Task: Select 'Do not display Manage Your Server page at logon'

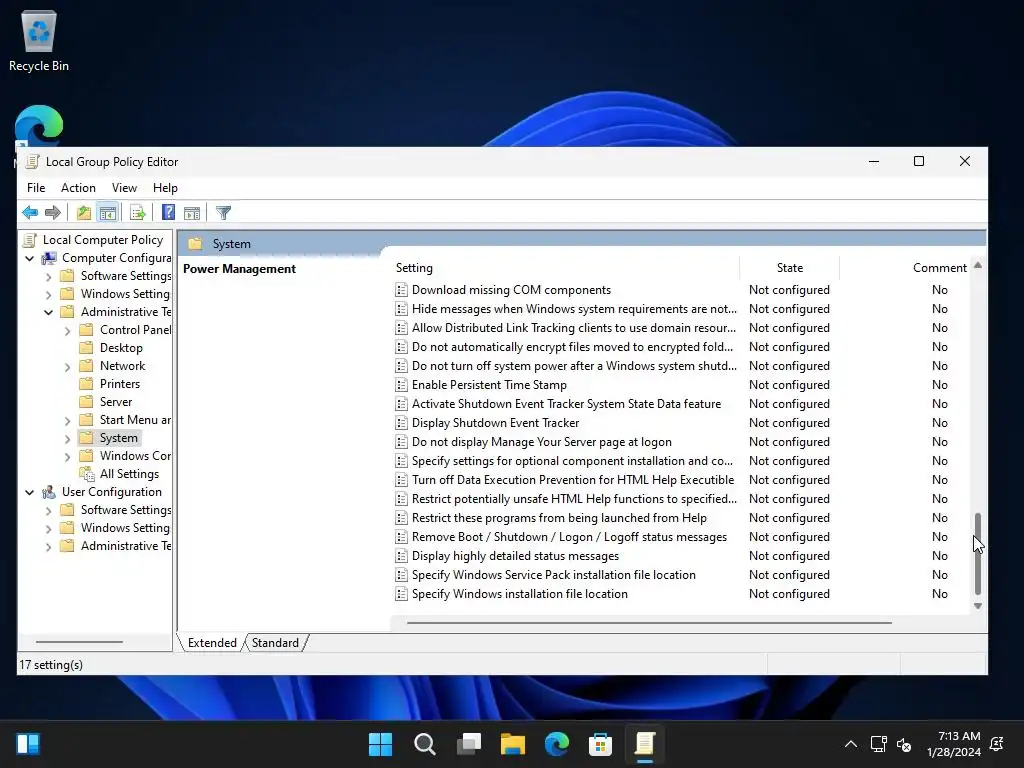Action: point(541,442)
